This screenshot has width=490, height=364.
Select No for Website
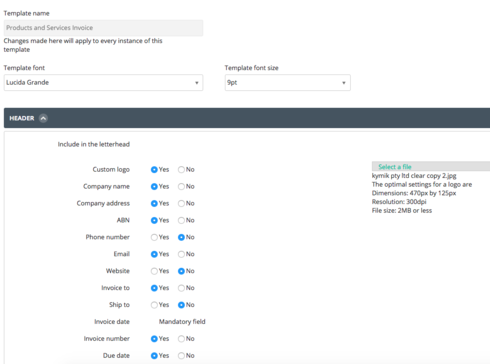tap(181, 271)
